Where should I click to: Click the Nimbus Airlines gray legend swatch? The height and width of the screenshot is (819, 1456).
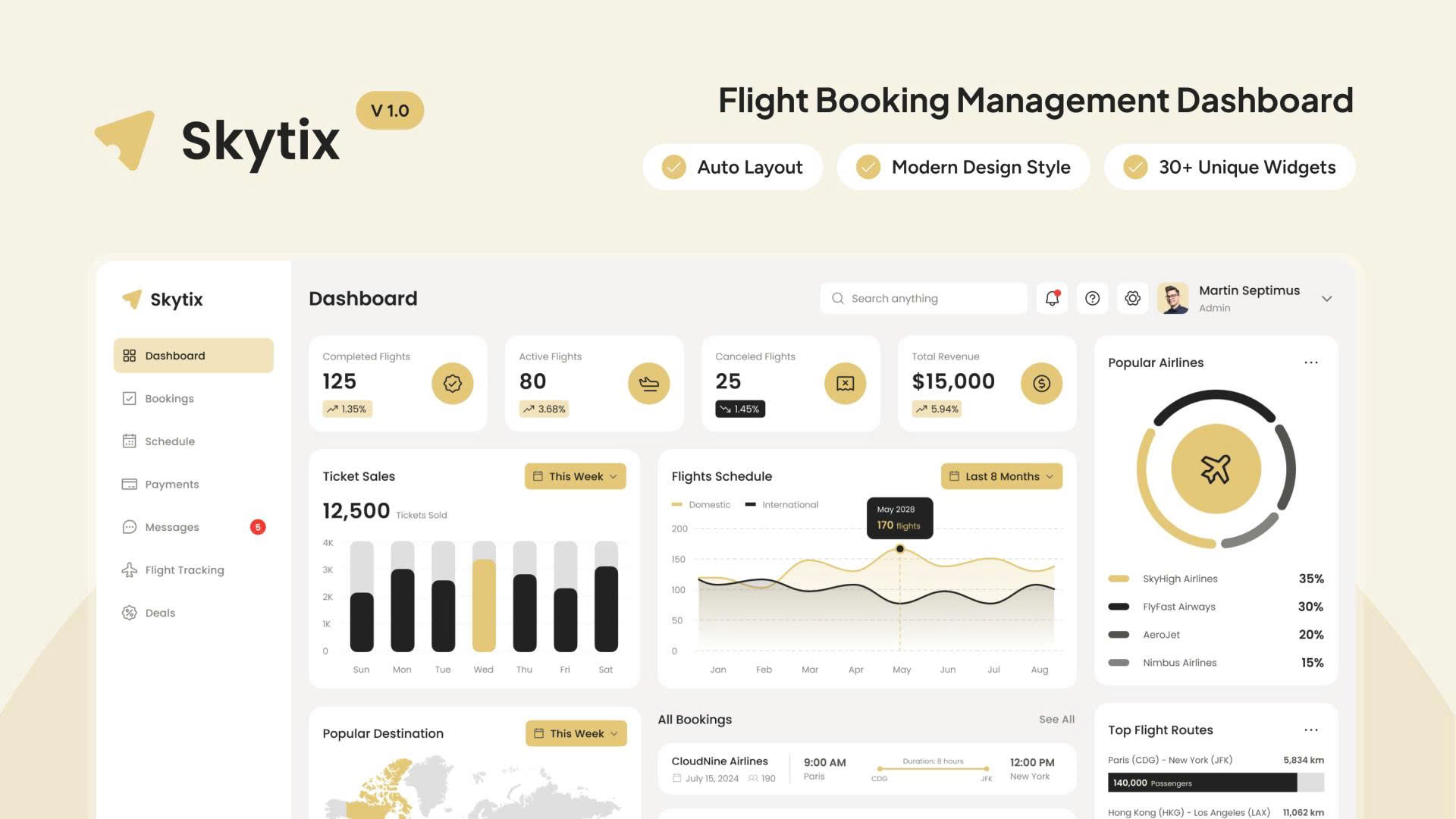[1119, 663]
